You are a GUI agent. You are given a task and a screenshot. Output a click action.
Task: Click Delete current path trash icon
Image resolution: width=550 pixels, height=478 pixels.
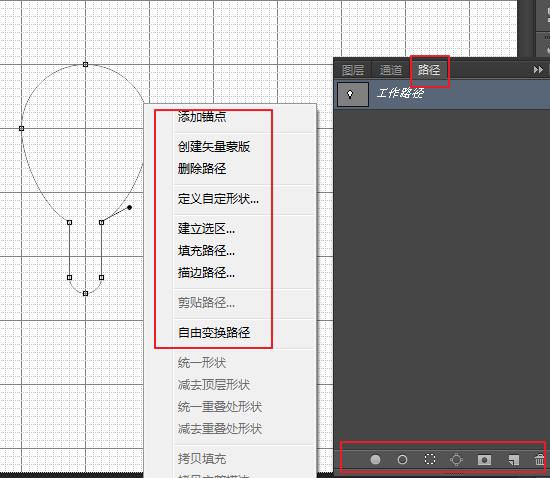539,459
